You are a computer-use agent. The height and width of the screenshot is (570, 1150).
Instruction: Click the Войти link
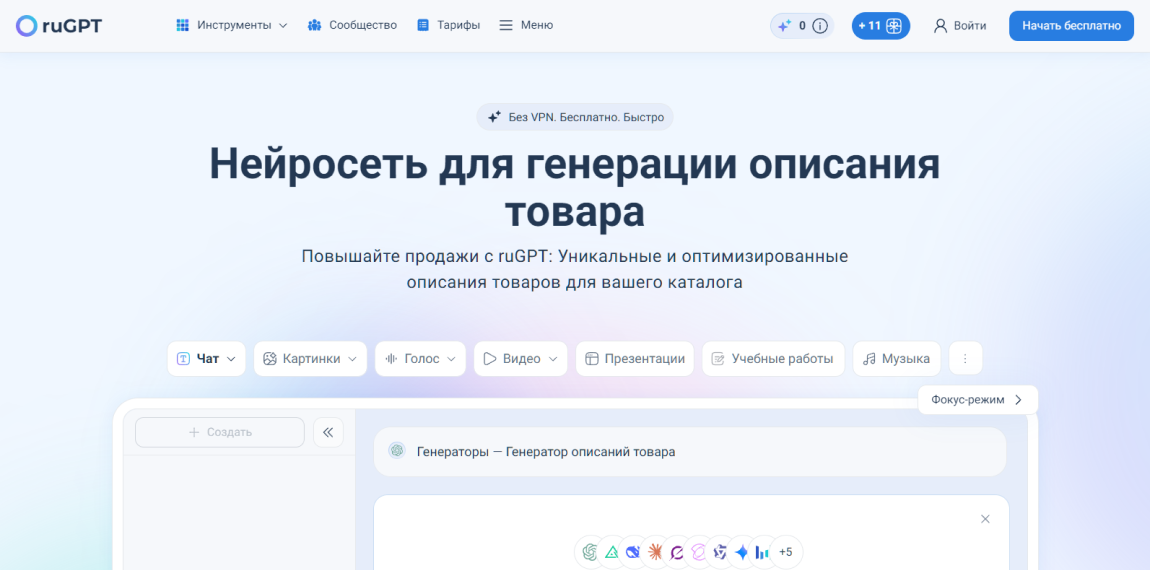(x=970, y=26)
